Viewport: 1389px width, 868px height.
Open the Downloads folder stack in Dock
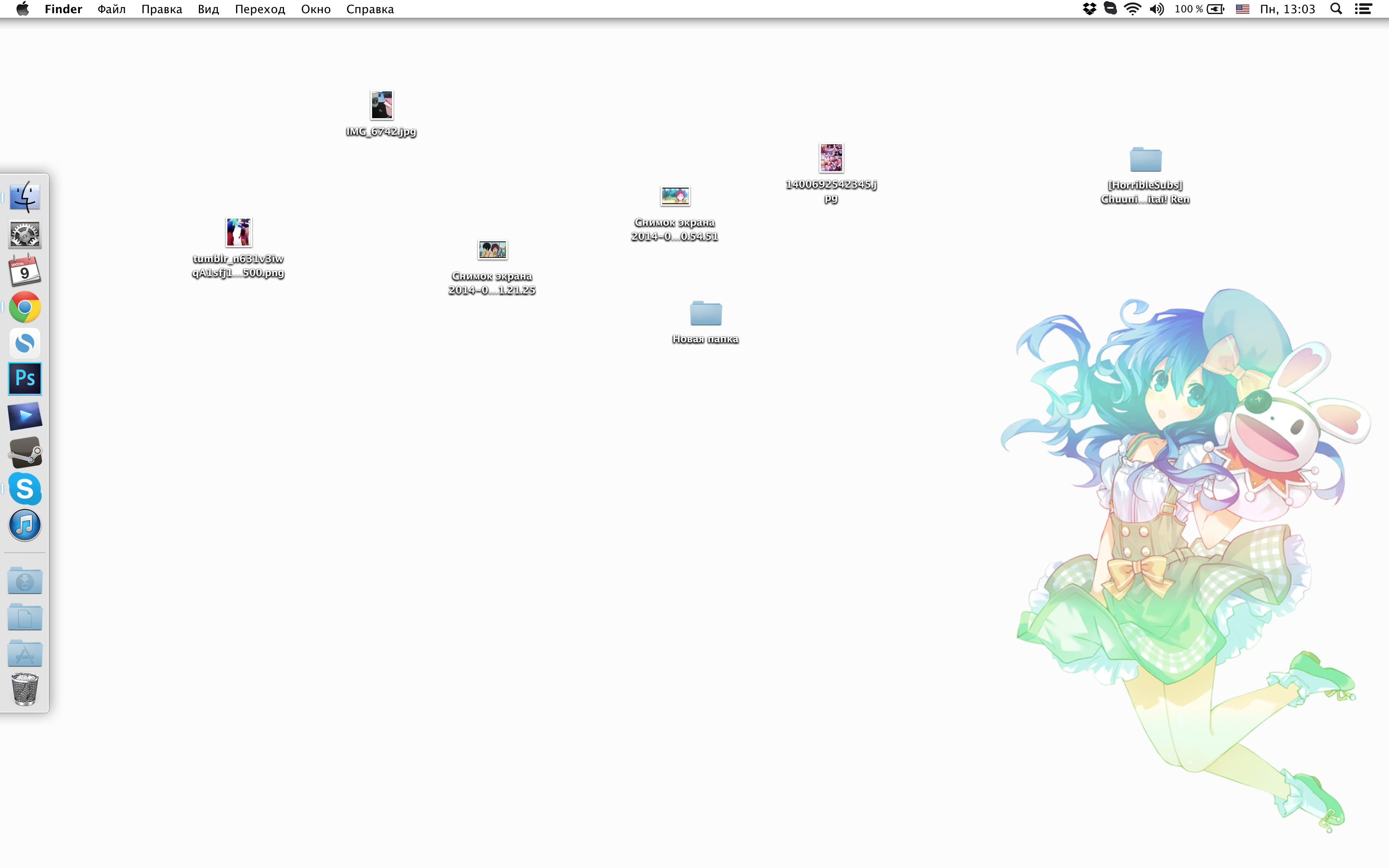pyautogui.click(x=25, y=581)
